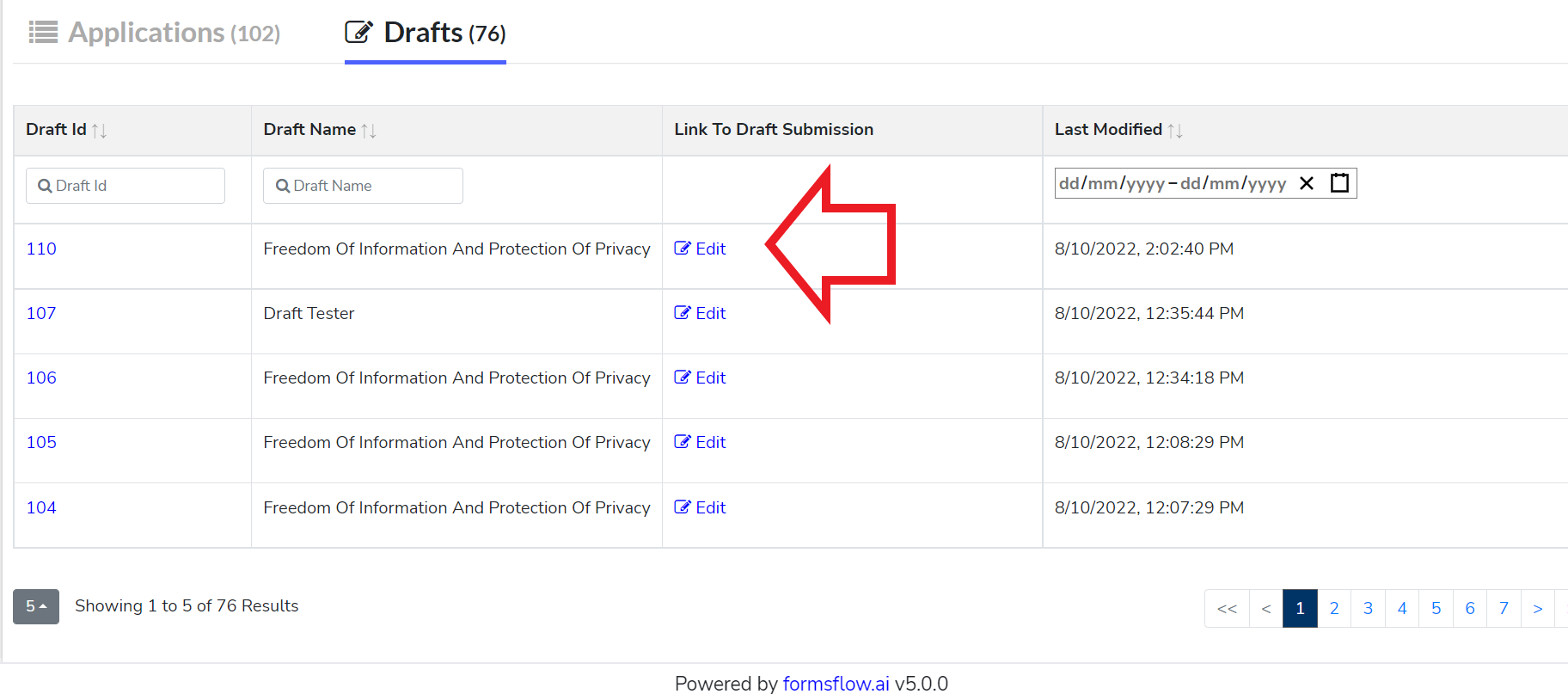Focus the Draft Id search field

(126, 186)
